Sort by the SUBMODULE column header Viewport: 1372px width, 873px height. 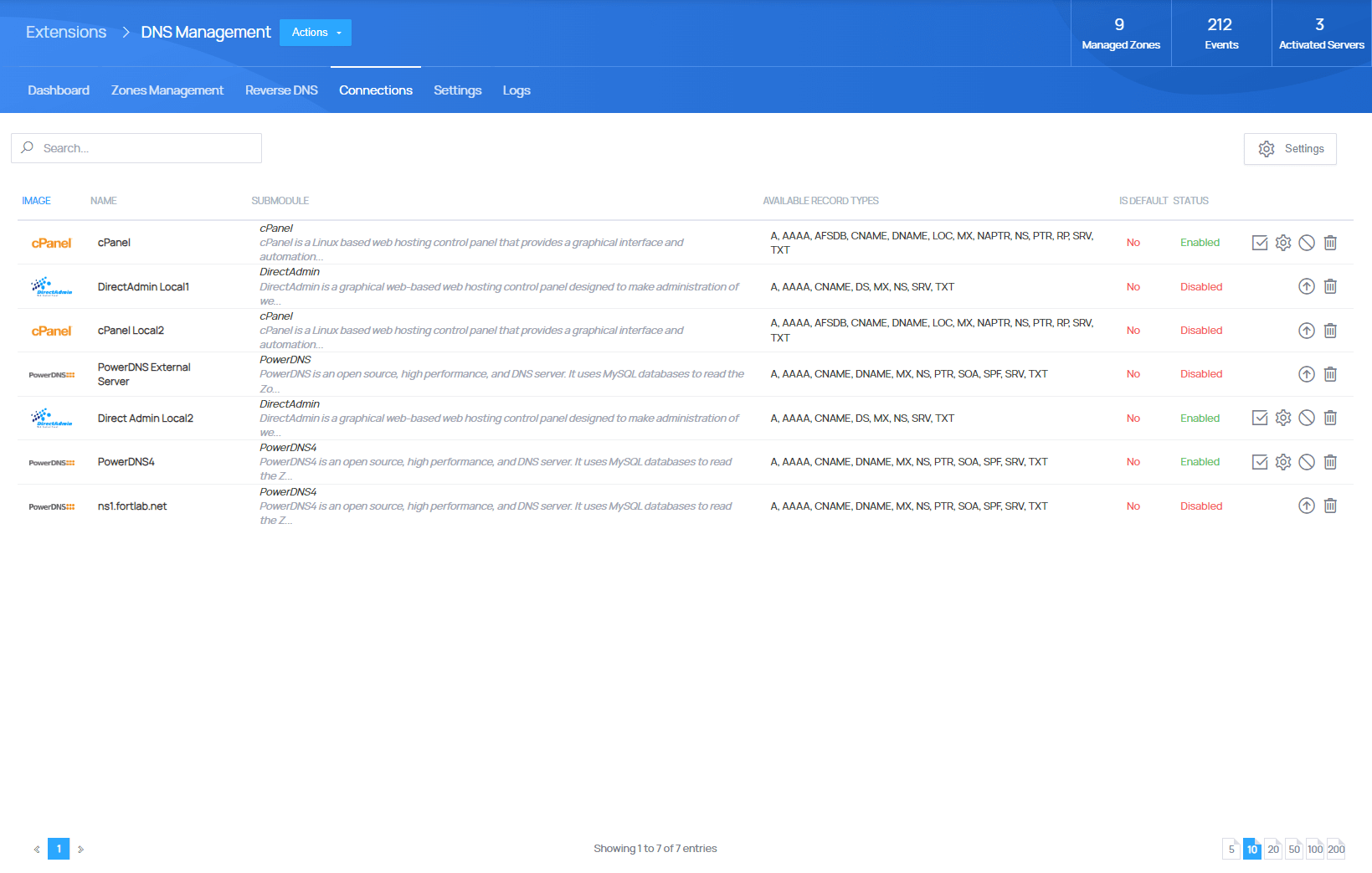(280, 201)
